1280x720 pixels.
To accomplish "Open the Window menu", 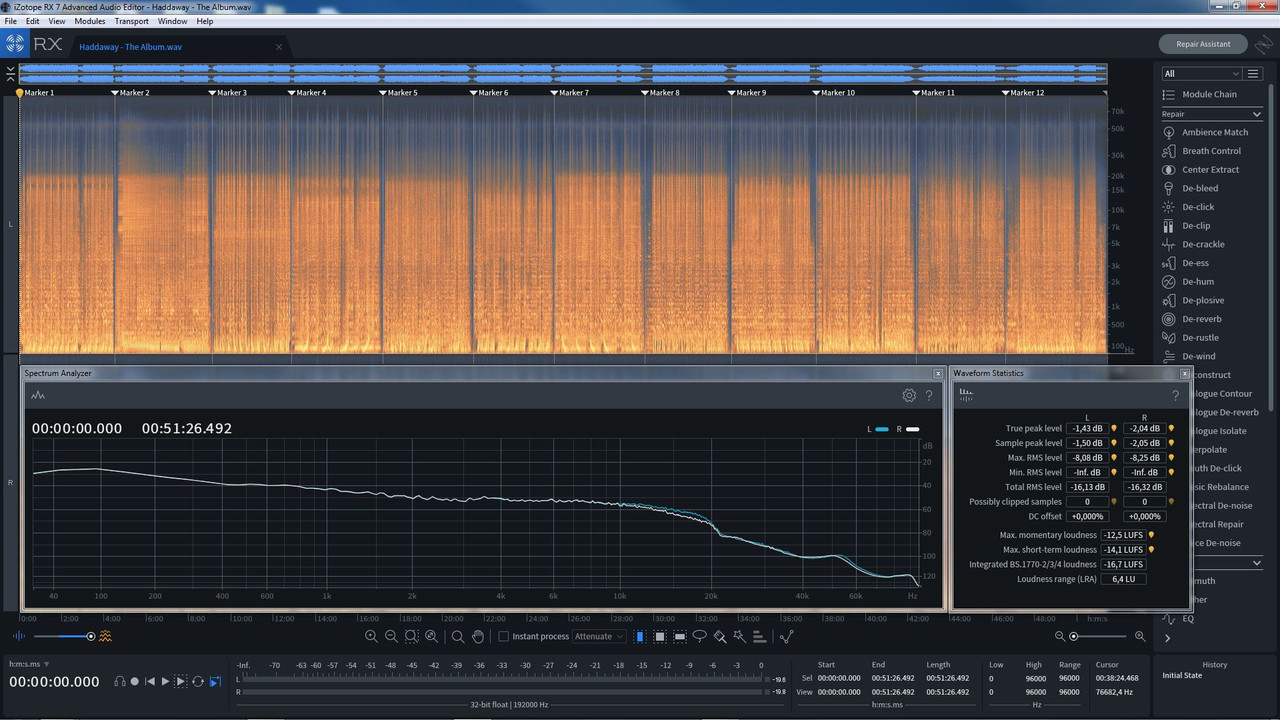I will (x=173, y=21).
